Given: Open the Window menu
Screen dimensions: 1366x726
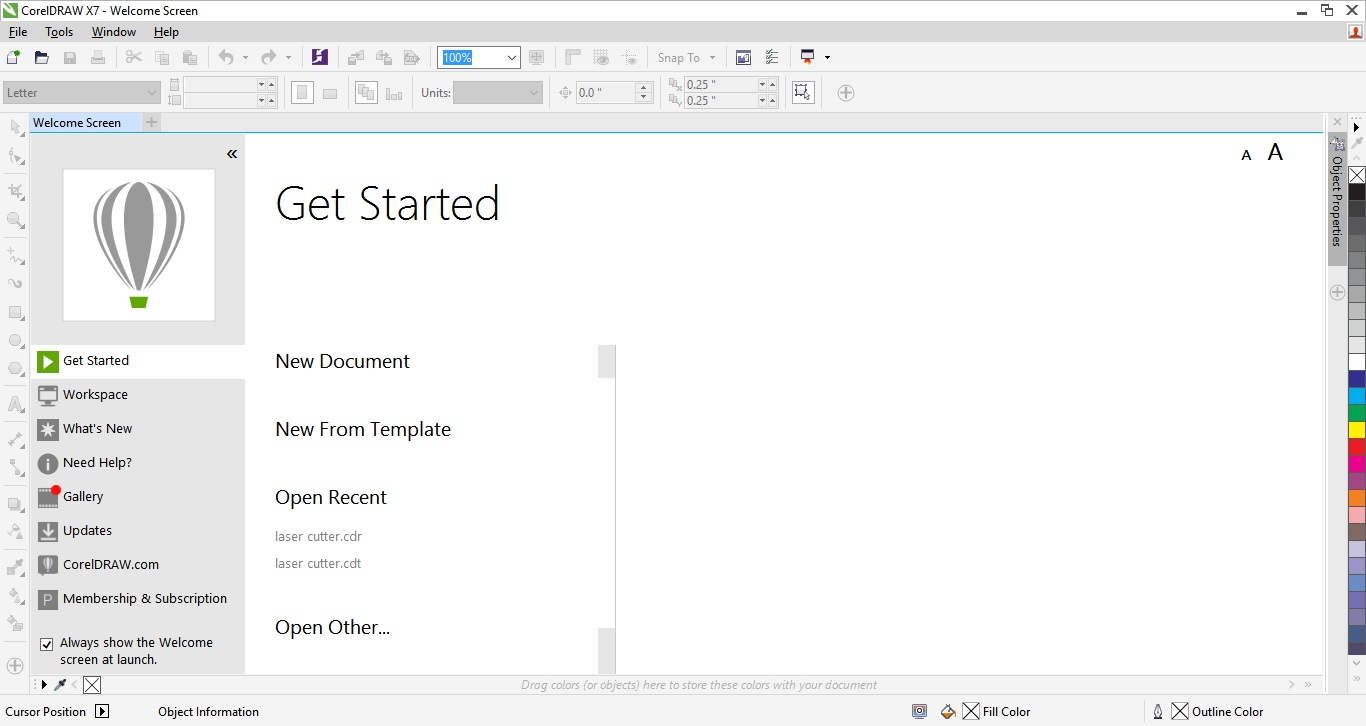Looking at the screenshot, I should tap(114, 32).
